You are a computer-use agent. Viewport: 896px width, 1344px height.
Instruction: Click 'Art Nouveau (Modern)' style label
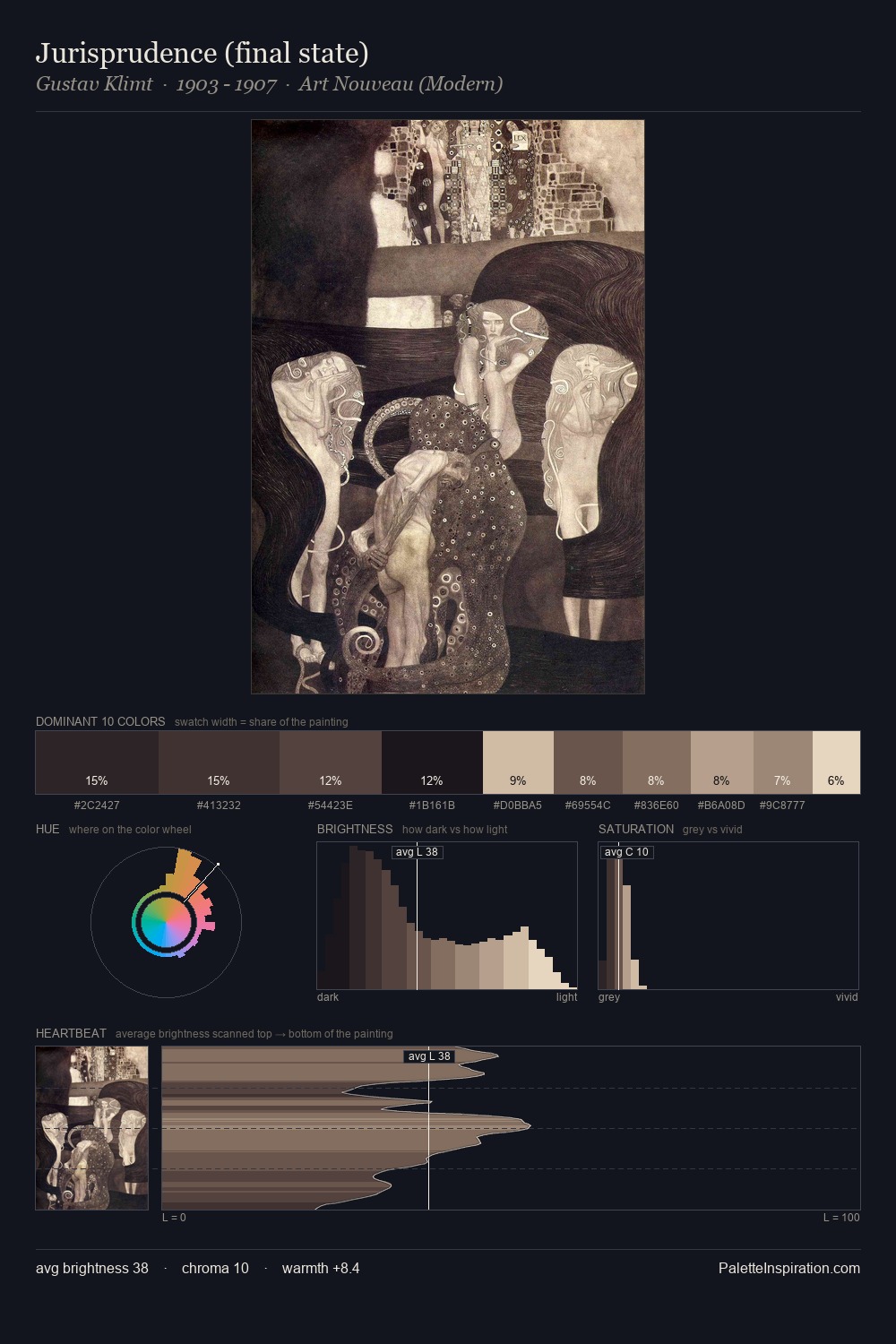pyautogui.click(x=401, y=84)
